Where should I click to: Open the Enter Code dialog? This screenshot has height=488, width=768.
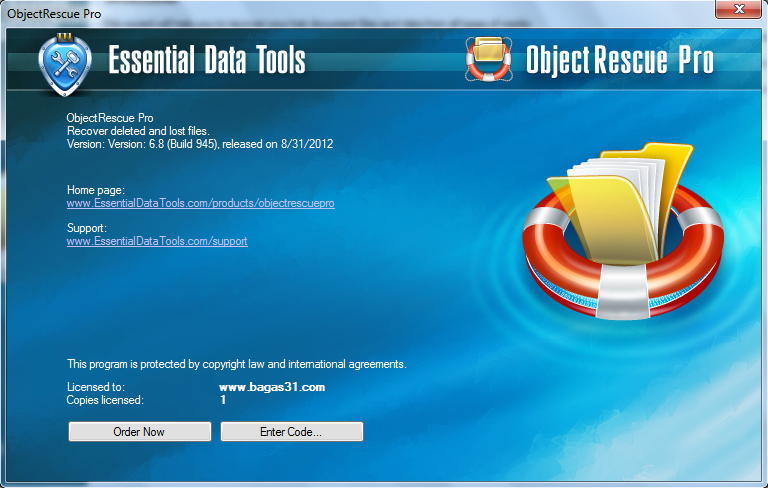pos(292,432)
